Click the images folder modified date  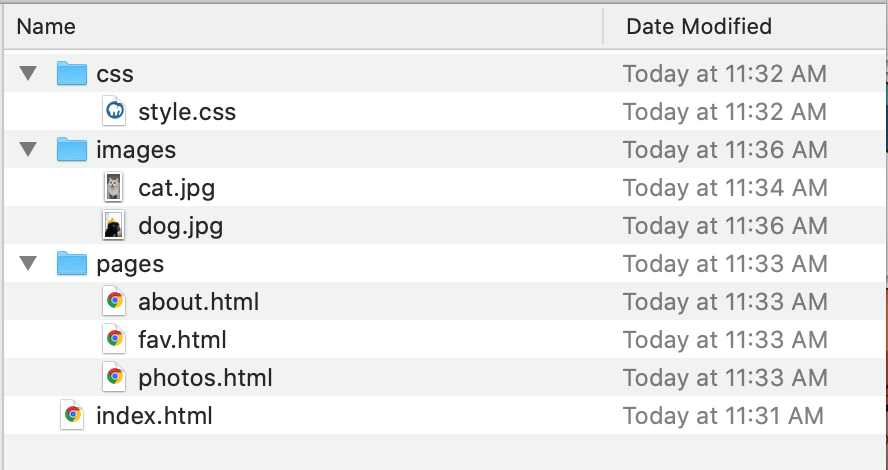coord(725,150)
